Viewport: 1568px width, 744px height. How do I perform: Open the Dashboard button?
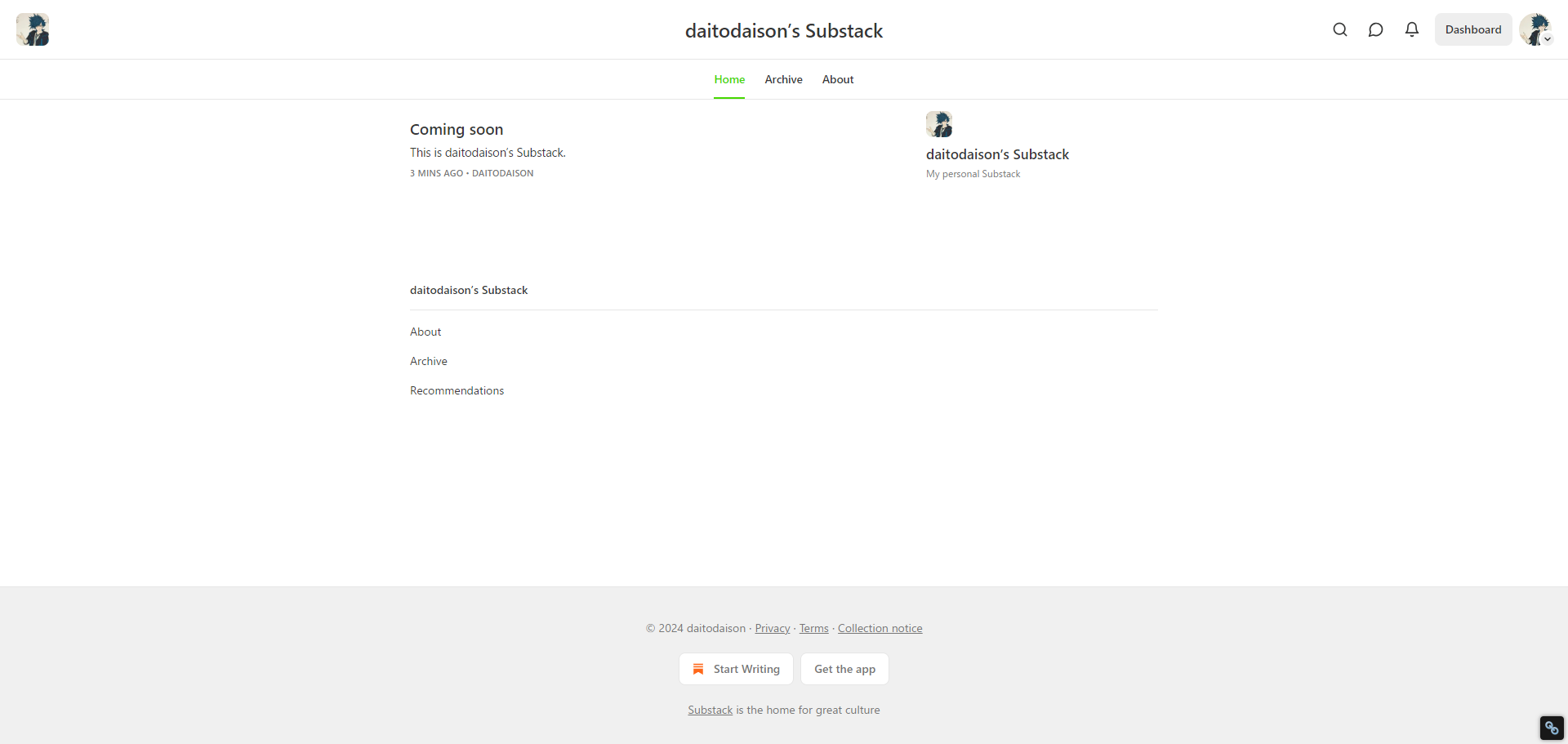(1473, 29)
